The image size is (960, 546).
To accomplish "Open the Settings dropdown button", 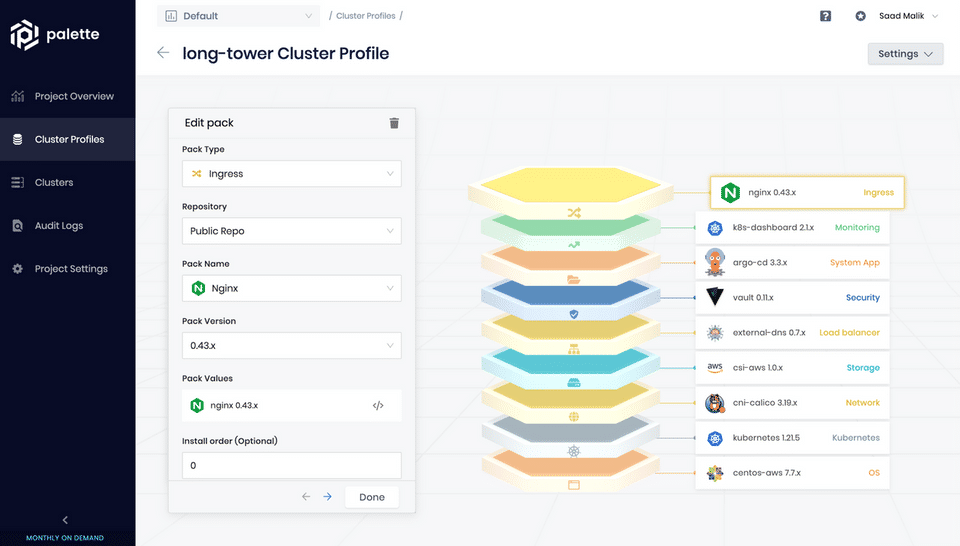I will pyautogui.click(x=906, y=54).
